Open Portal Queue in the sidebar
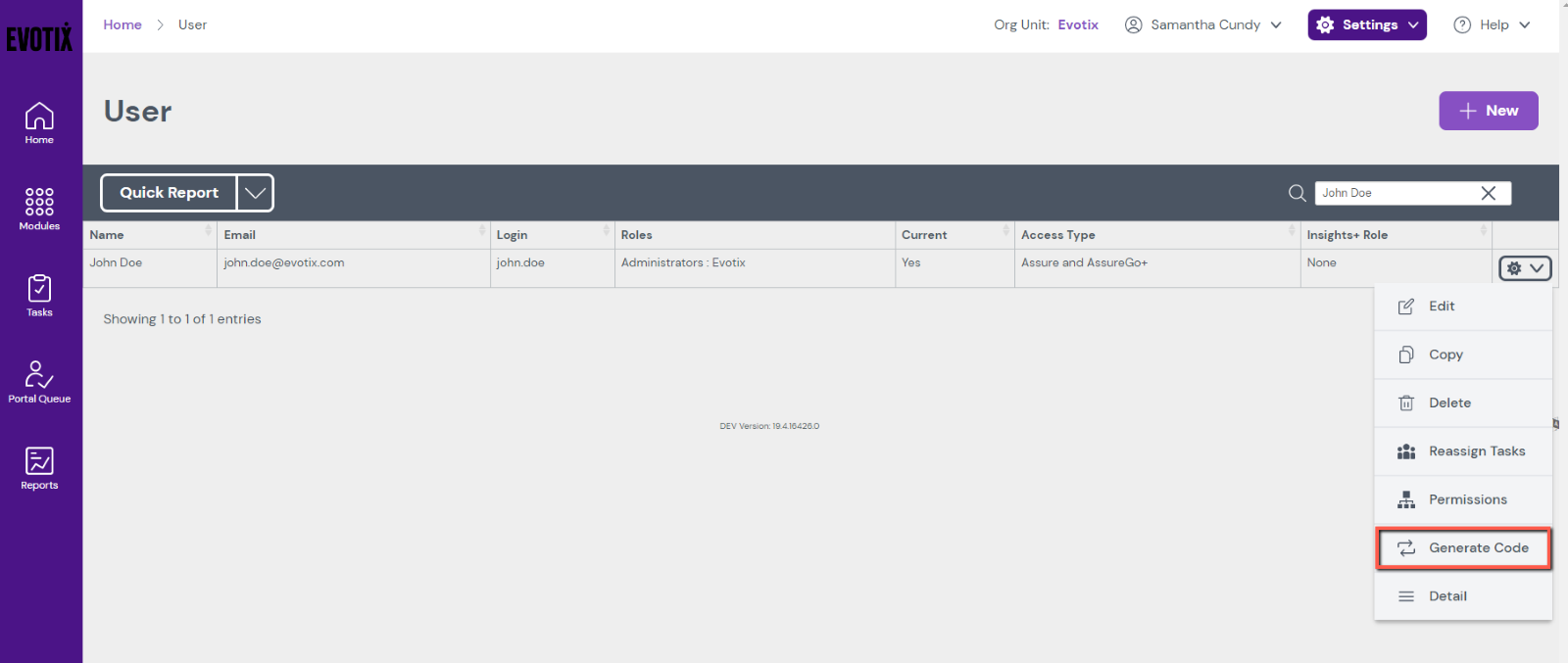Image resolution: width=1568 pixels, height=663 pixels. point(39,382)
